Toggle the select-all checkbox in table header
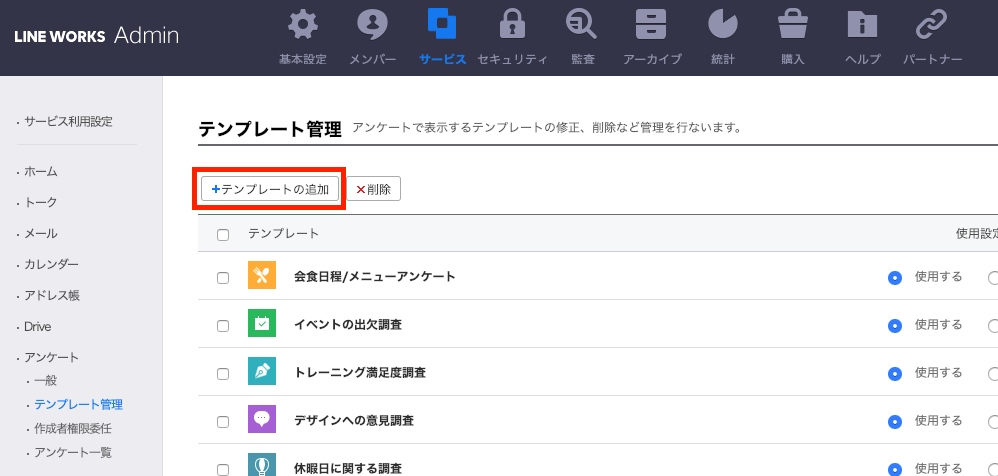This screenshot has width=998, height=476. point(223,235)
